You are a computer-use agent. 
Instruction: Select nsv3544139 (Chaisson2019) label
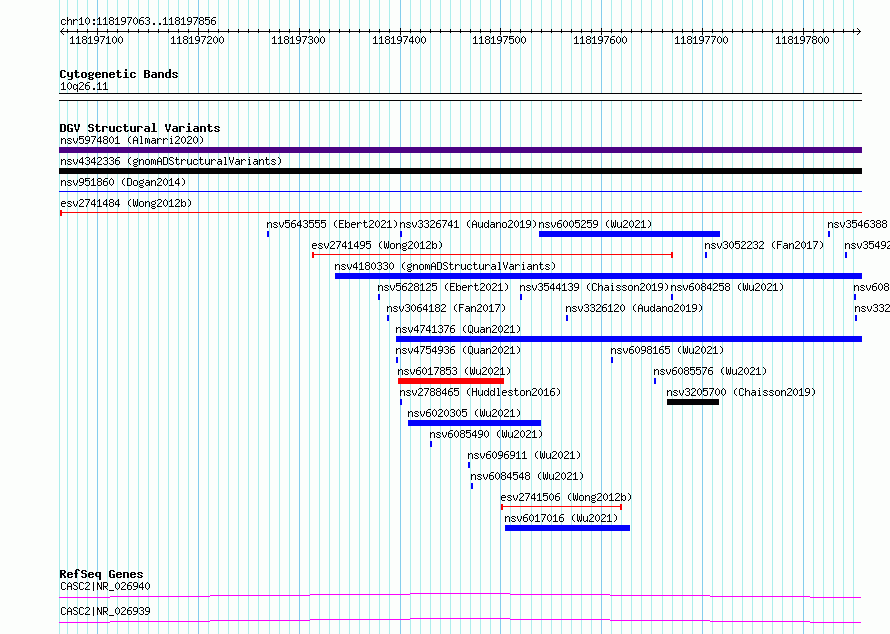[x=594, y=287]
